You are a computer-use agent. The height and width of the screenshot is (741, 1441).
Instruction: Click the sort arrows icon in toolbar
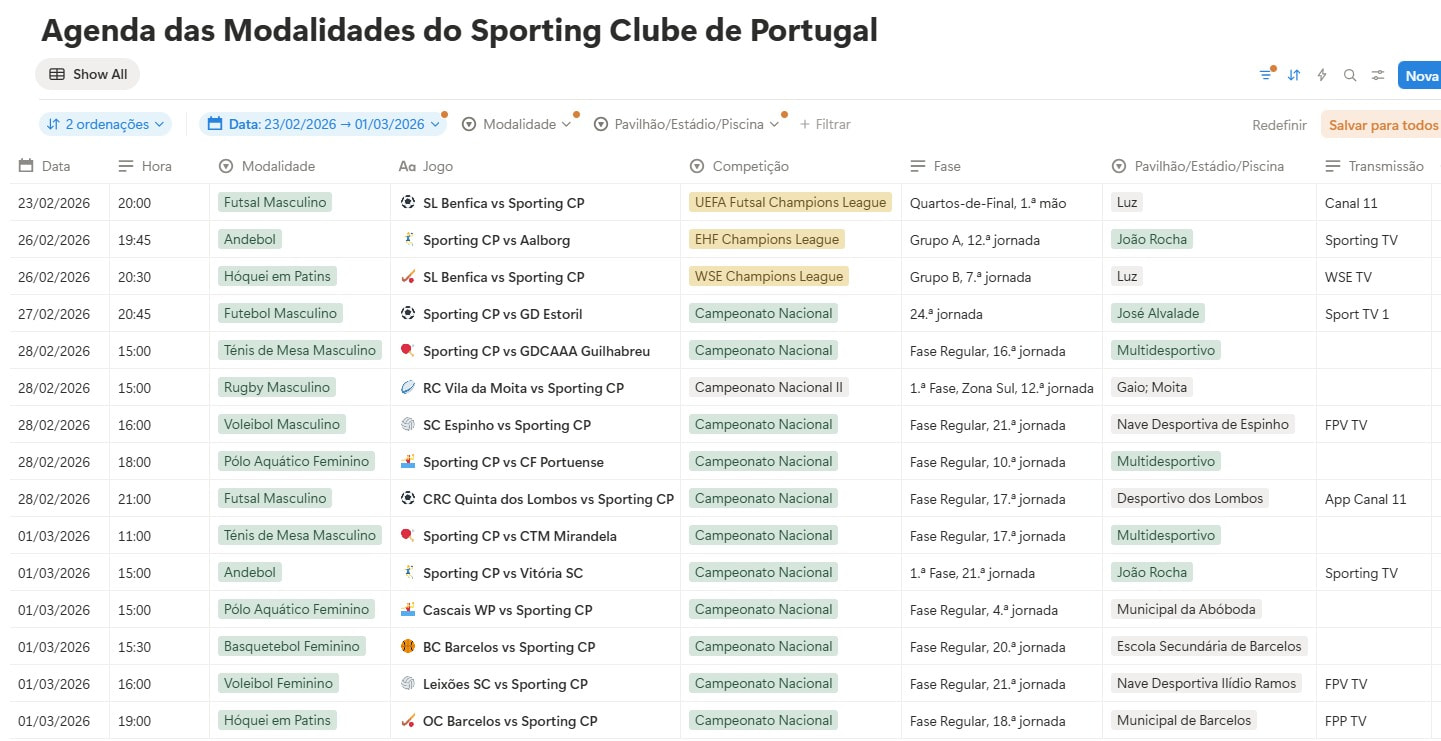tap(1294, 75)
